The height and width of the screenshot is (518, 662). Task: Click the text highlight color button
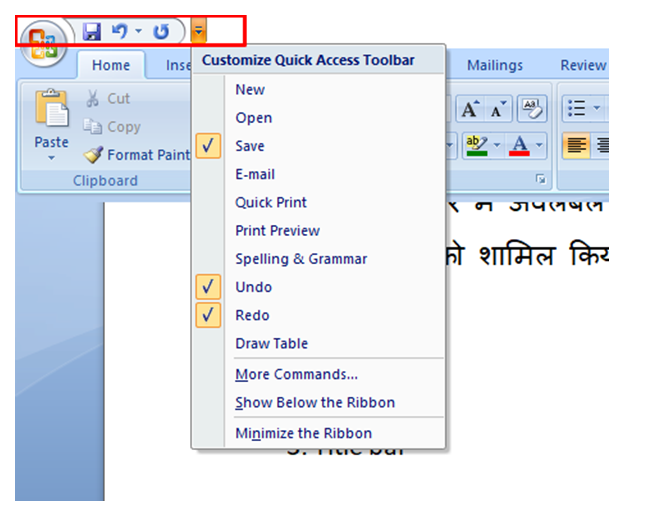(x=474, y=147)
